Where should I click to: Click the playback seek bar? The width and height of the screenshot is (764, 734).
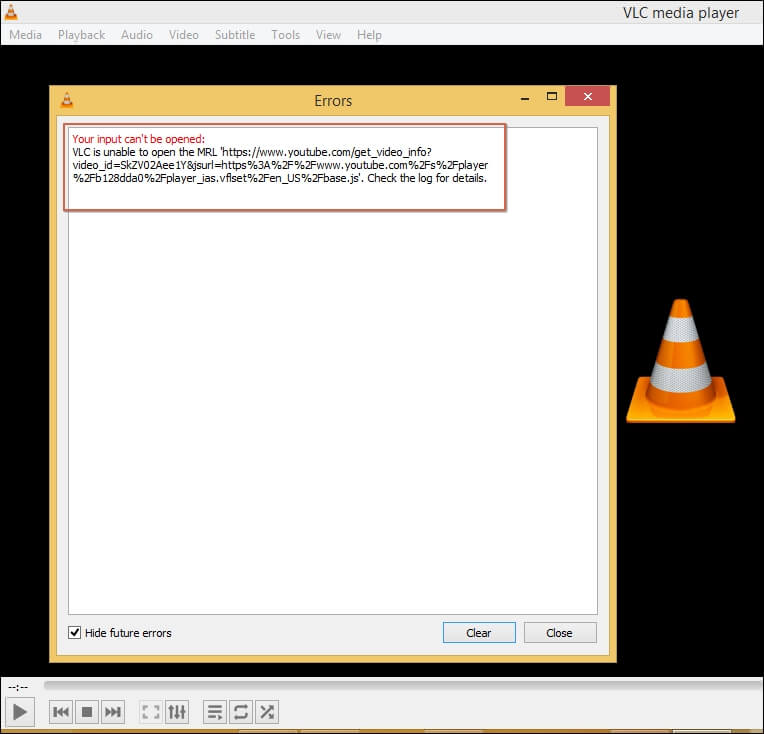pyautogui.click(x=403, y=685)
